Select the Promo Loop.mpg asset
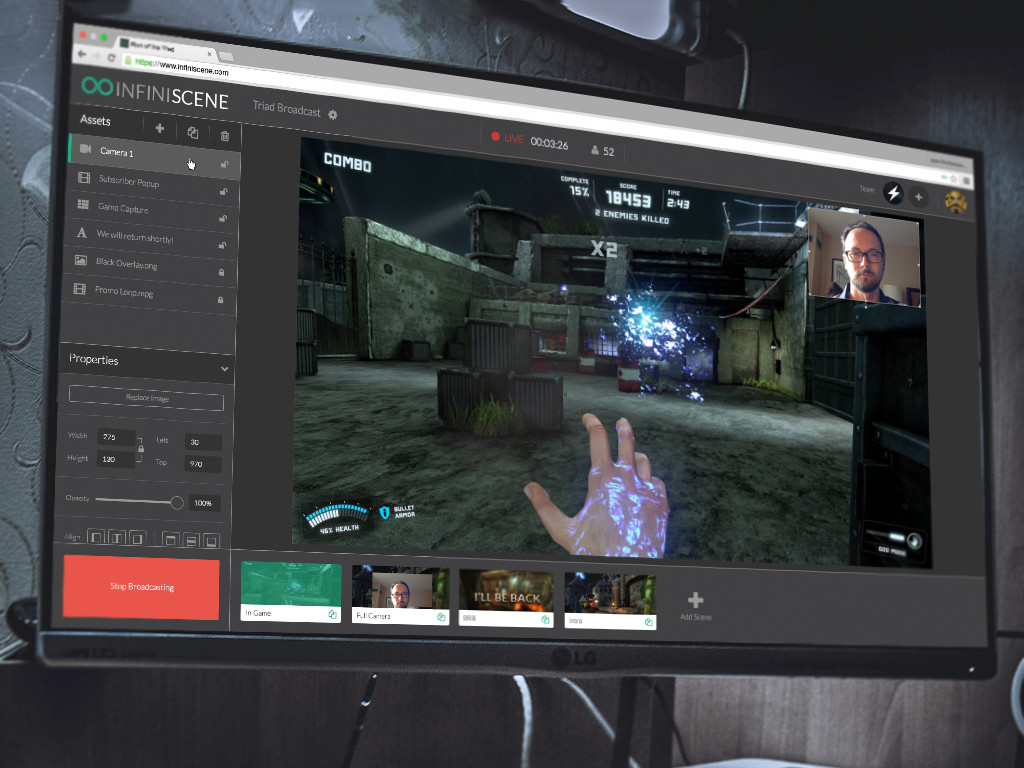 coord(124,290)
